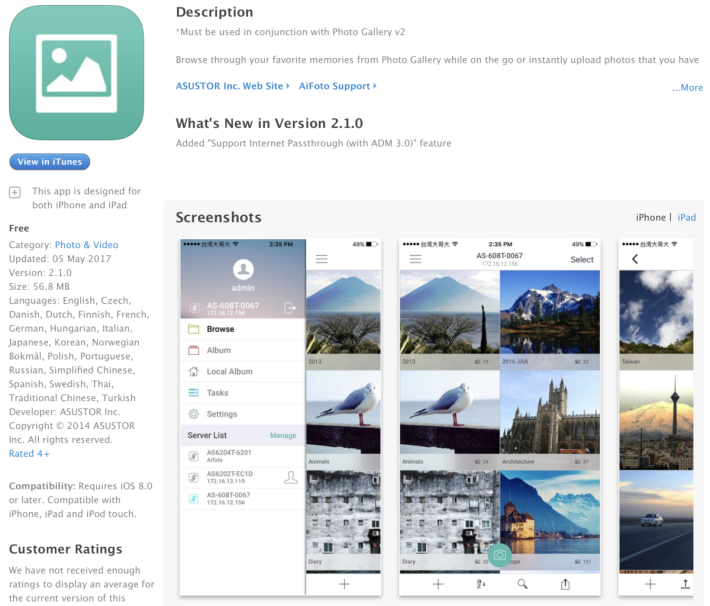The height and width of the screenshot is (606, 710).
Task: Open the Rated 4+ link
Action: coord(29,453)
